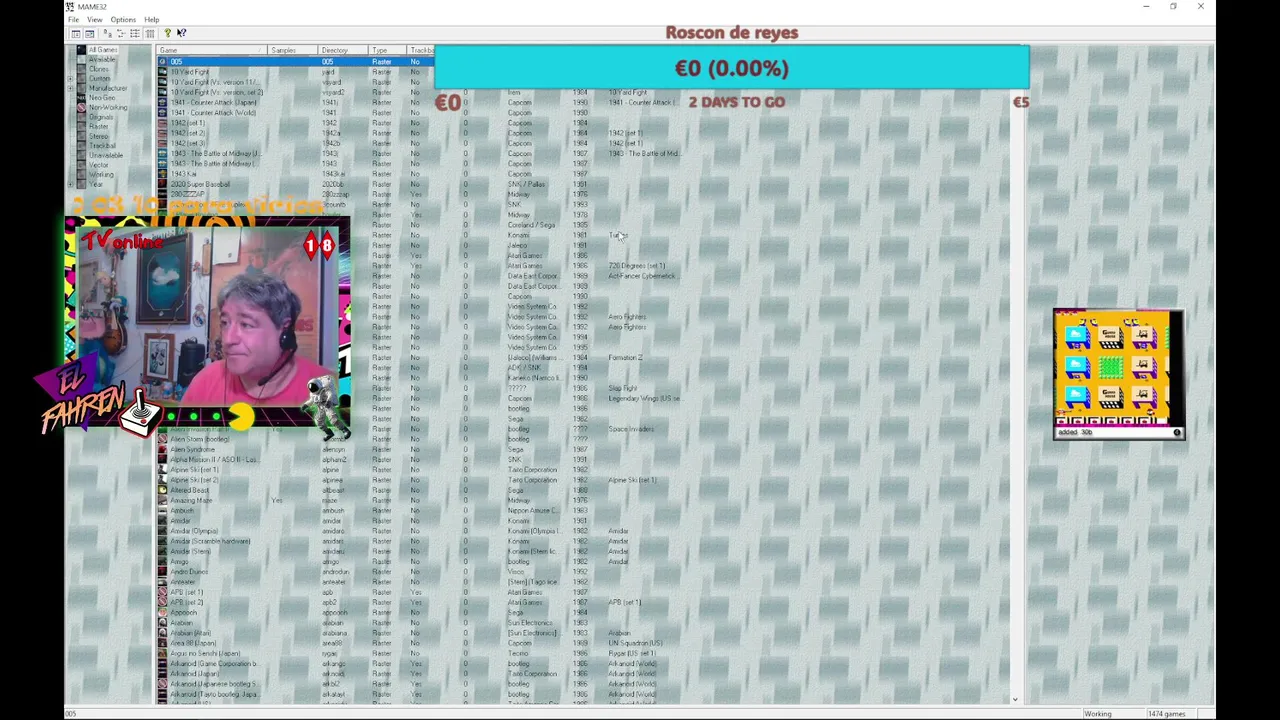Click the icon beside Andro Dunos
Screen dimensions: 1280x720
click(162, 572)
